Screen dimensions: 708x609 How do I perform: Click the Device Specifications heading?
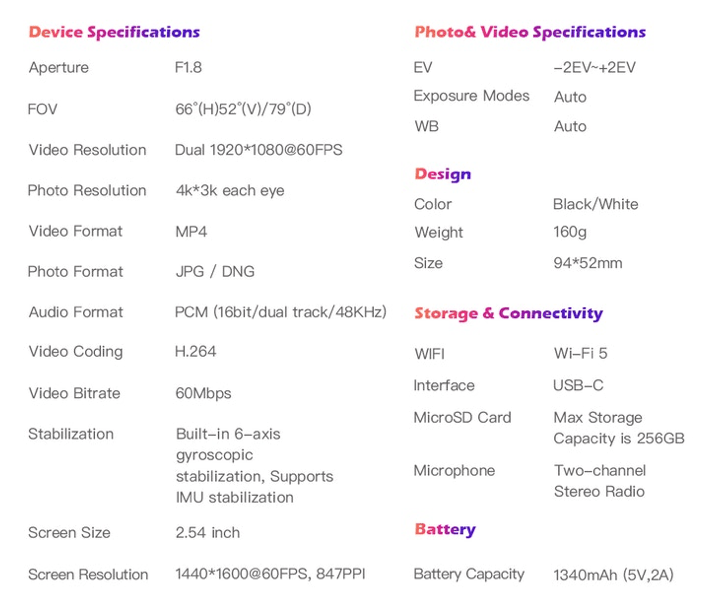click(x=114, y=32)
